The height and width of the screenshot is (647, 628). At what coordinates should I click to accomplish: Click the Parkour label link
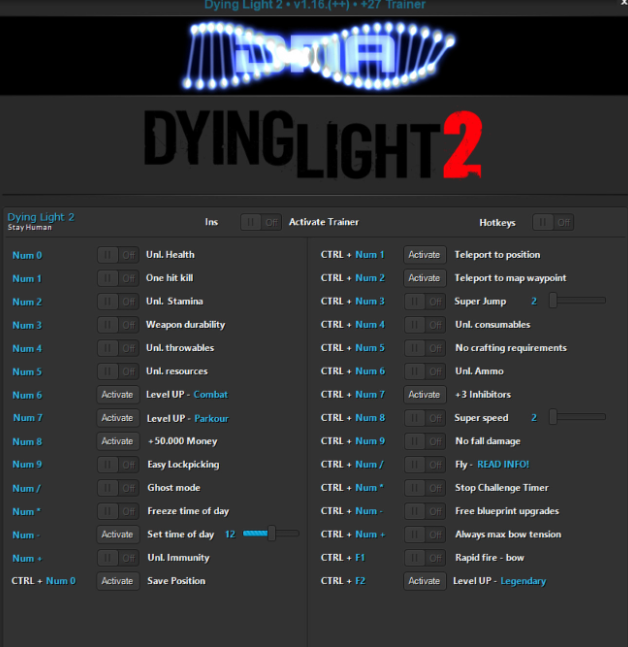pyautogui.click(x=211, y=418)
